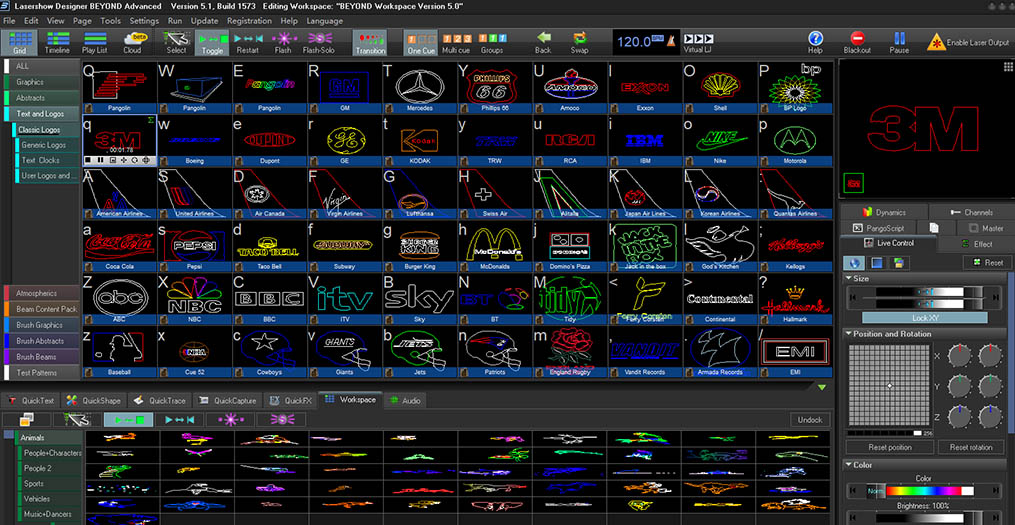Pause playback using the Pause icon
Image resolution: width=1015 pixels, height=525 pixels.
point(898,41)
